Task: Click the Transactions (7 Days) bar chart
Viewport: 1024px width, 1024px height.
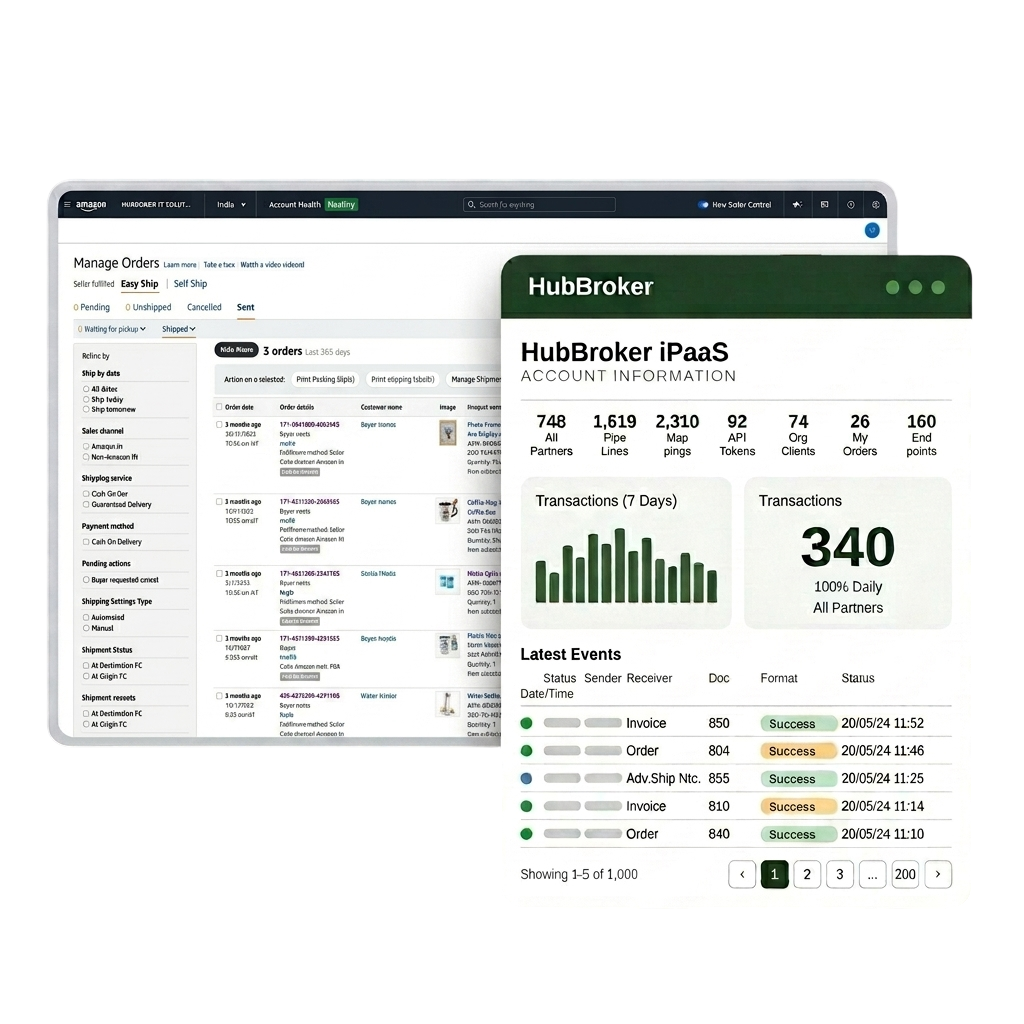Action: click(626, 566)
